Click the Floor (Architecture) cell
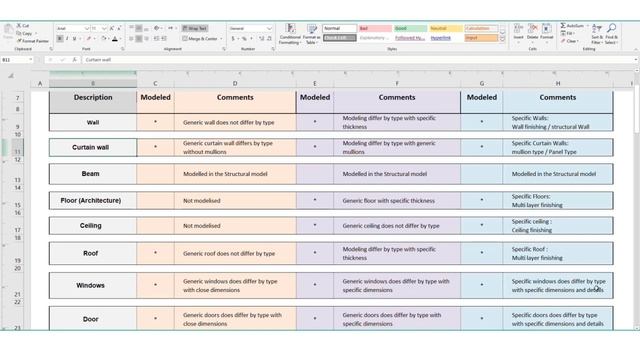This screenshot has width=640, height=360. [93, 200]
